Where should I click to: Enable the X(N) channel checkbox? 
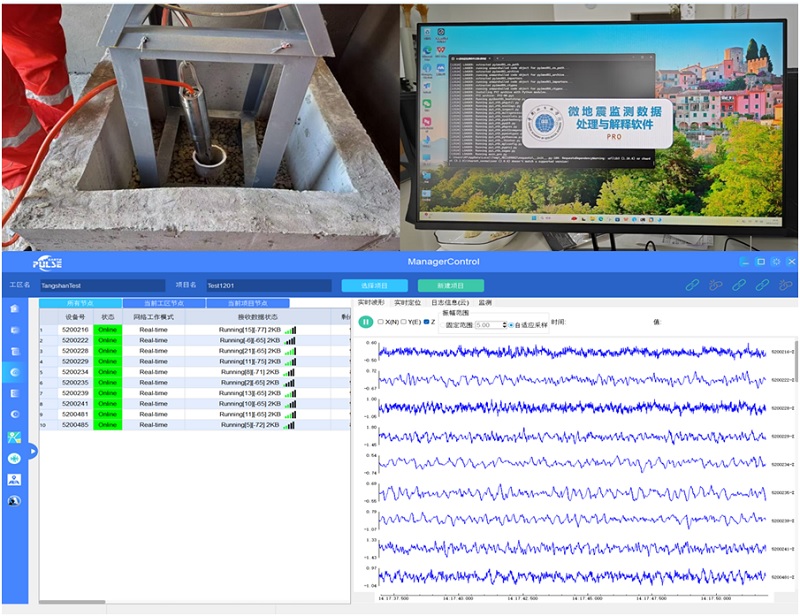[380, 322]
